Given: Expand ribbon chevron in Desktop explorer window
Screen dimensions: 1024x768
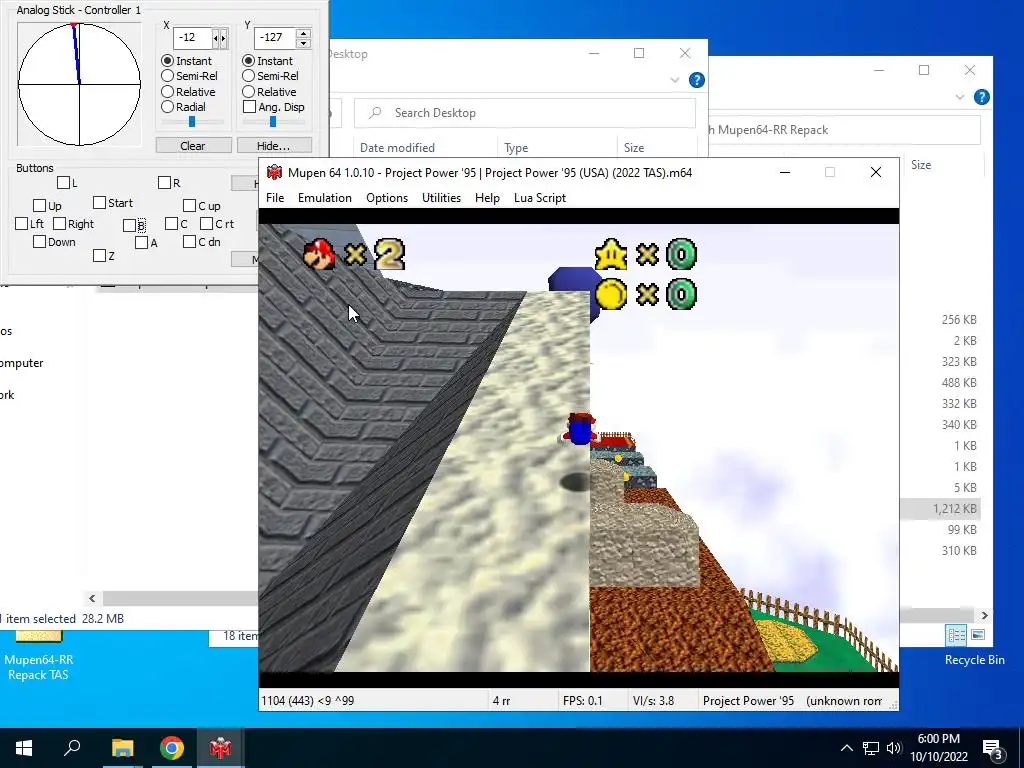Looking at the screenshot, I should [x=675, y=80].
